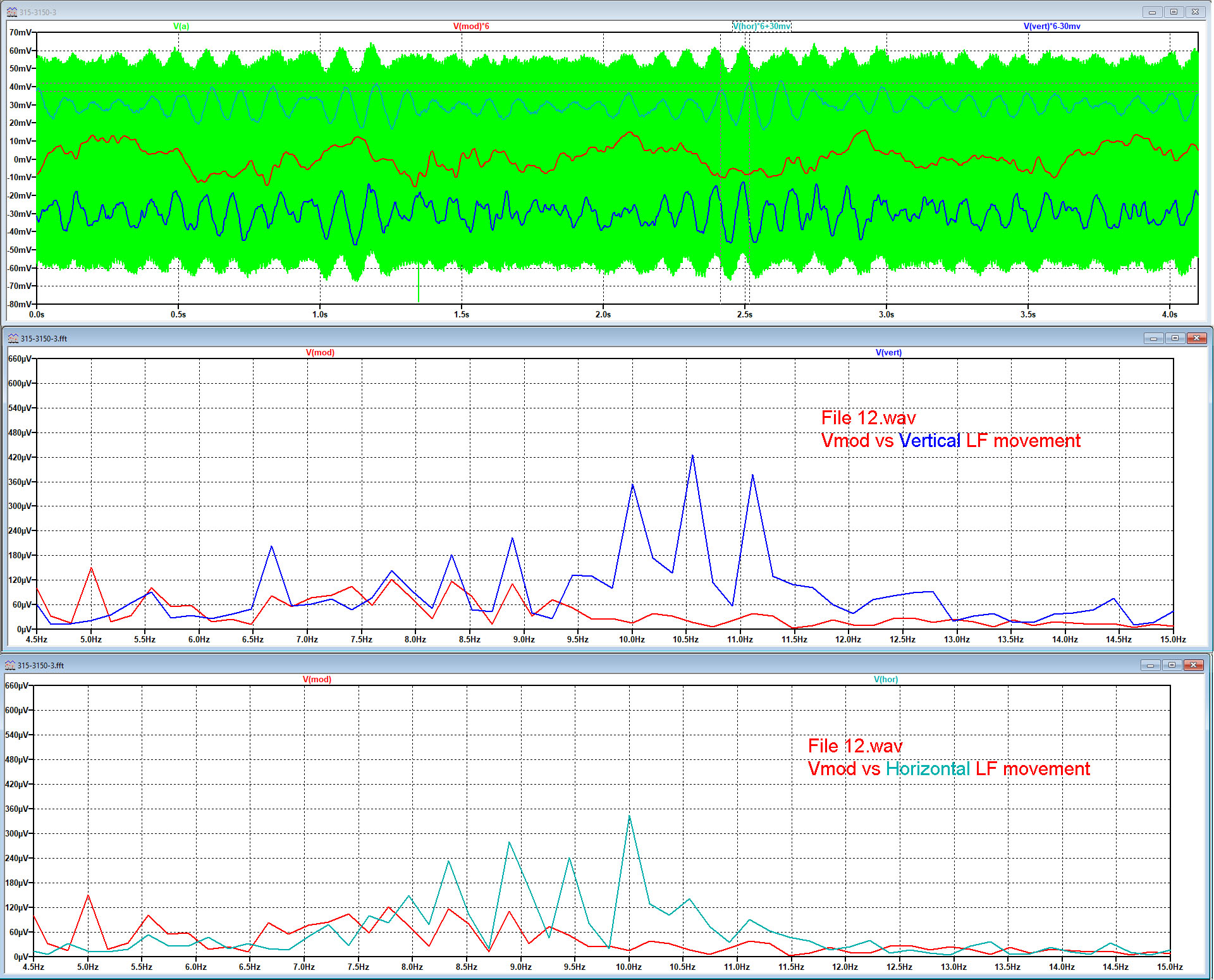Viewport: 1214px width, 980px height.
Task: Click the blue V(vert) FFT trace label
Action: pos(888,353)
